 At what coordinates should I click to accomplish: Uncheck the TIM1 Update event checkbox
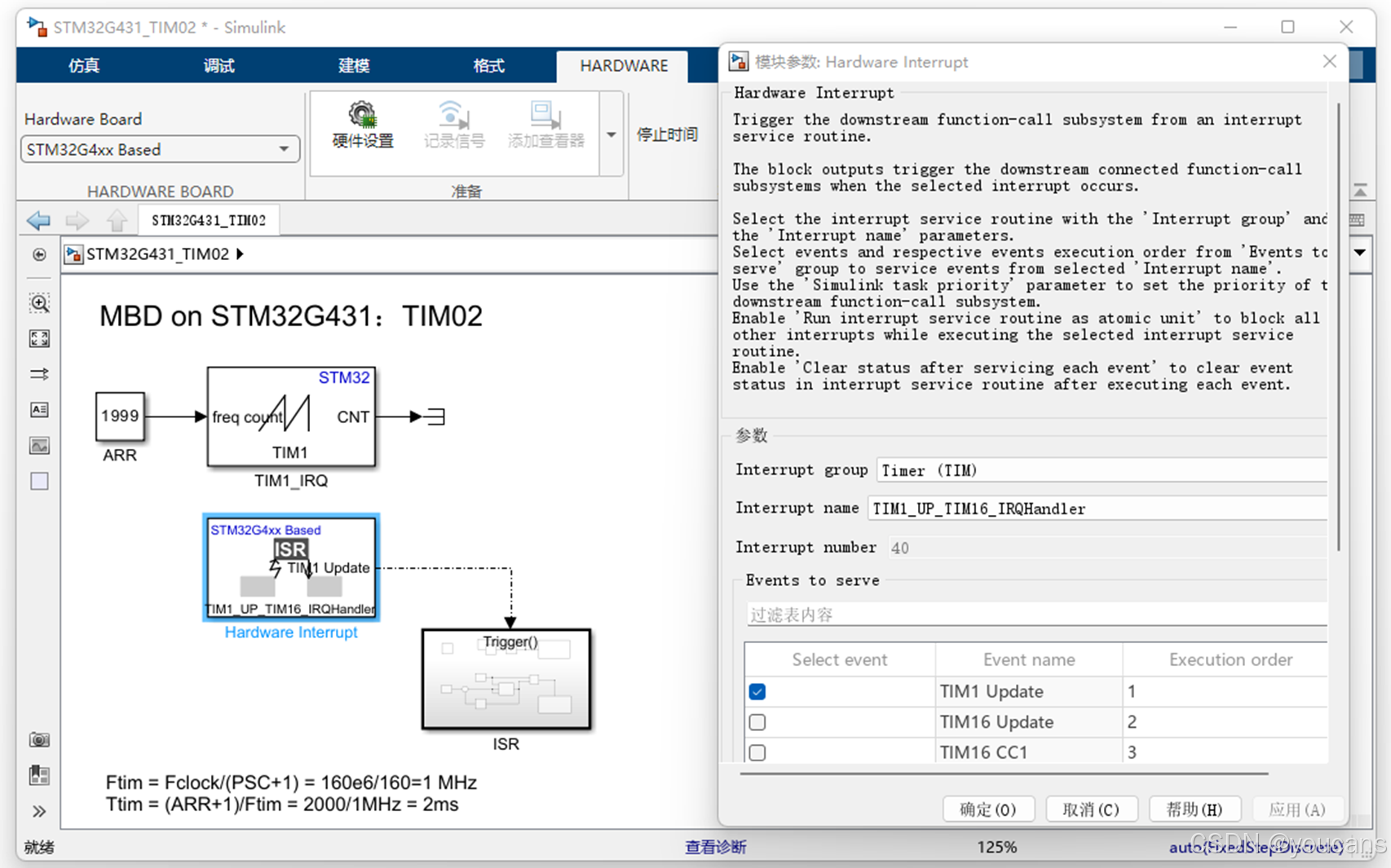[x=757, y=692]
